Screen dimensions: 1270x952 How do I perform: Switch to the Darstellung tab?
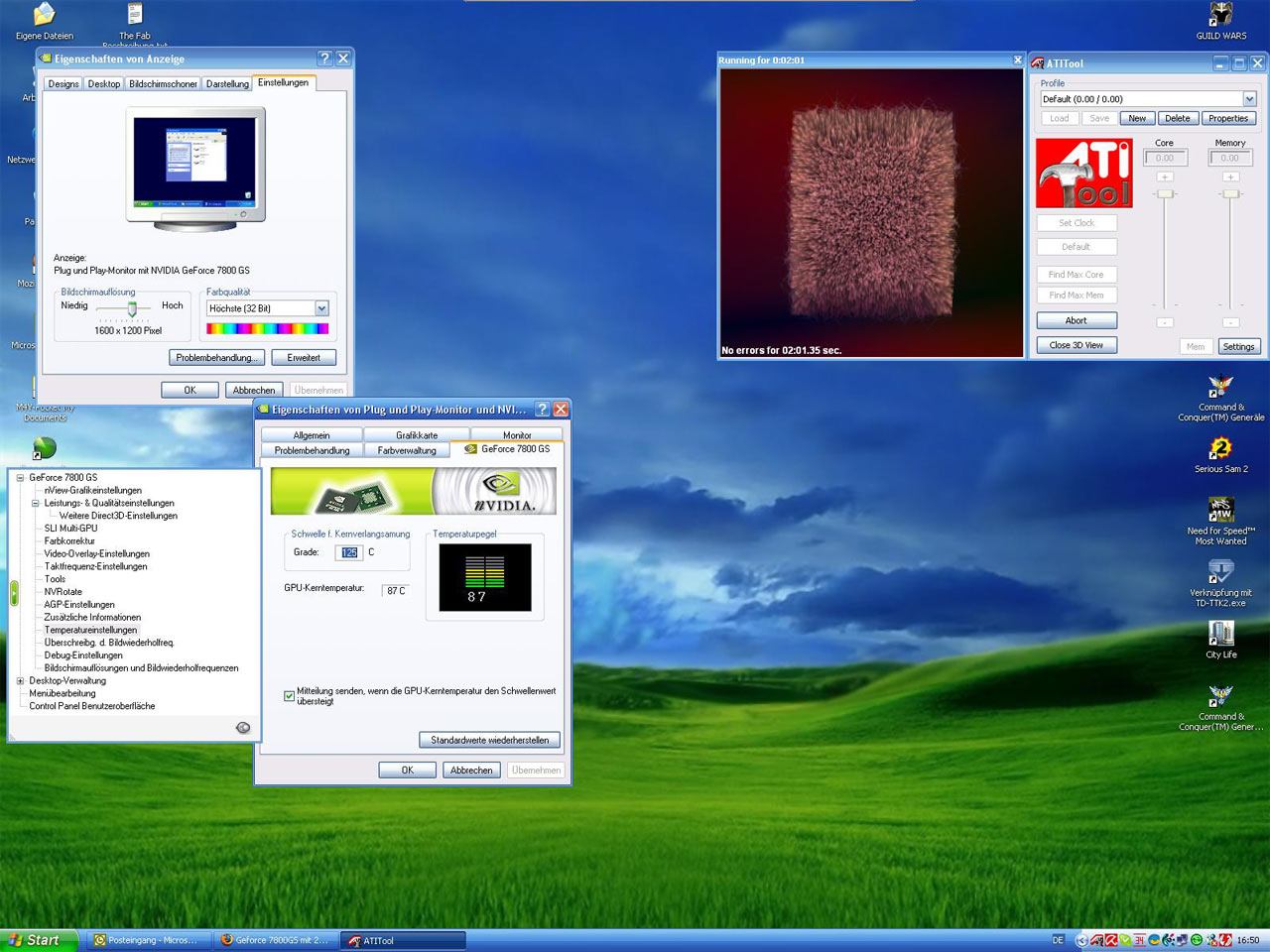pos(227,84)
